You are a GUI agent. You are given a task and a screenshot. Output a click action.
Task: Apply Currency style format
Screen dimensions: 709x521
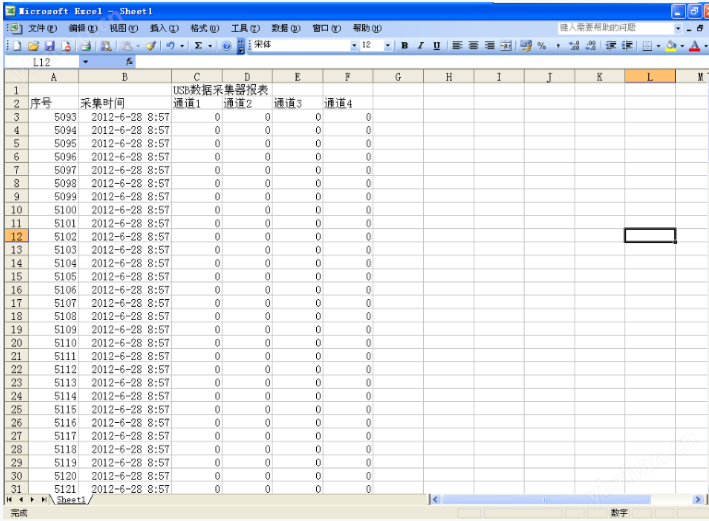(x=525, y=46)
